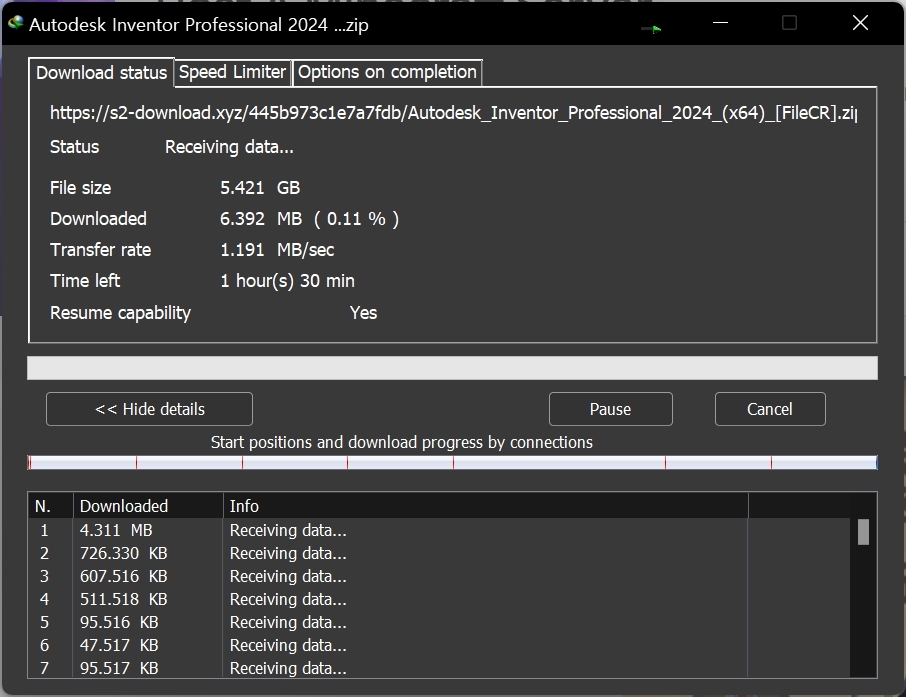Click the IDM app icon in title bar
906x697 pixels.
click(16, 23)
